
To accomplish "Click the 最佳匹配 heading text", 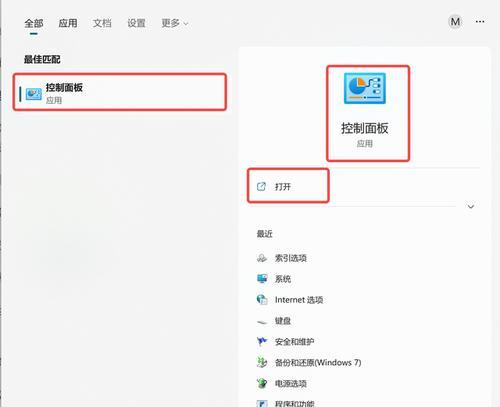I will coord(42,59).
